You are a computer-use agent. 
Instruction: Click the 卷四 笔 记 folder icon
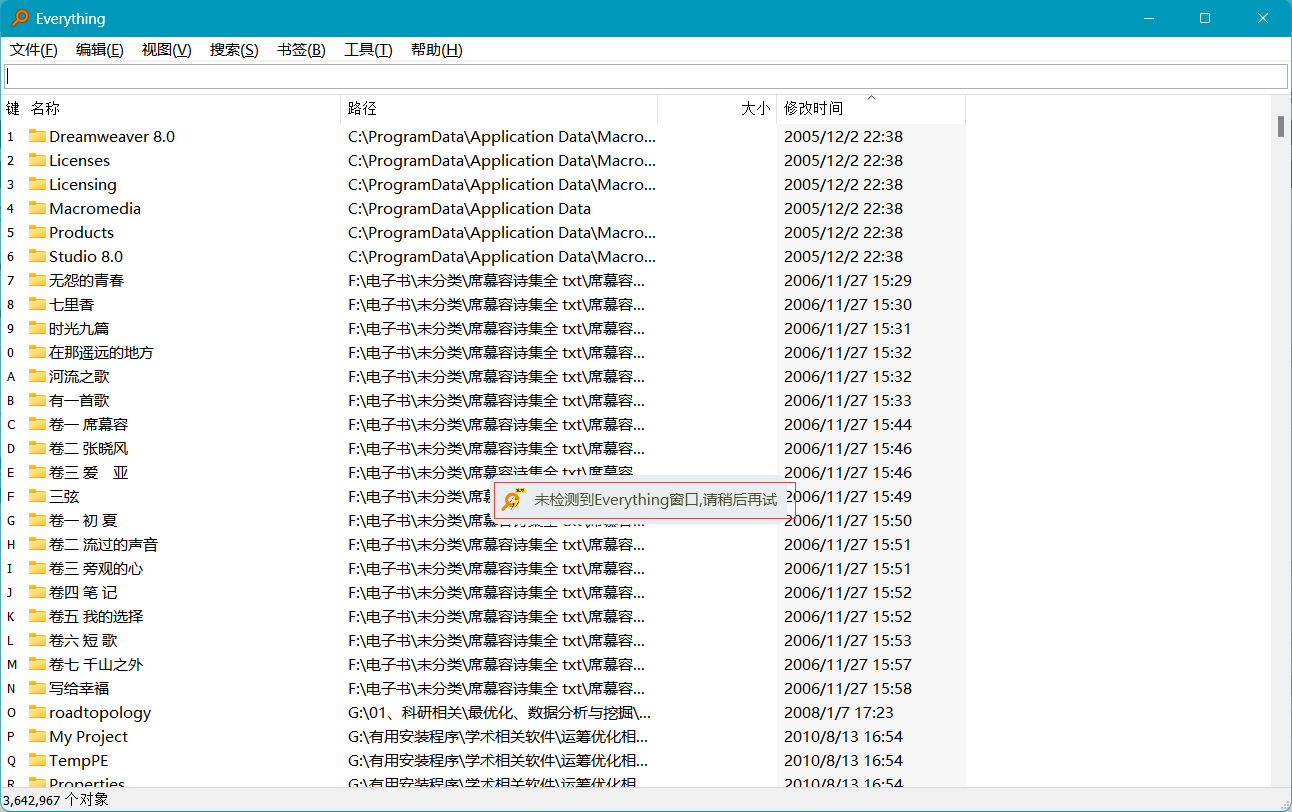[x=38, y=592]
